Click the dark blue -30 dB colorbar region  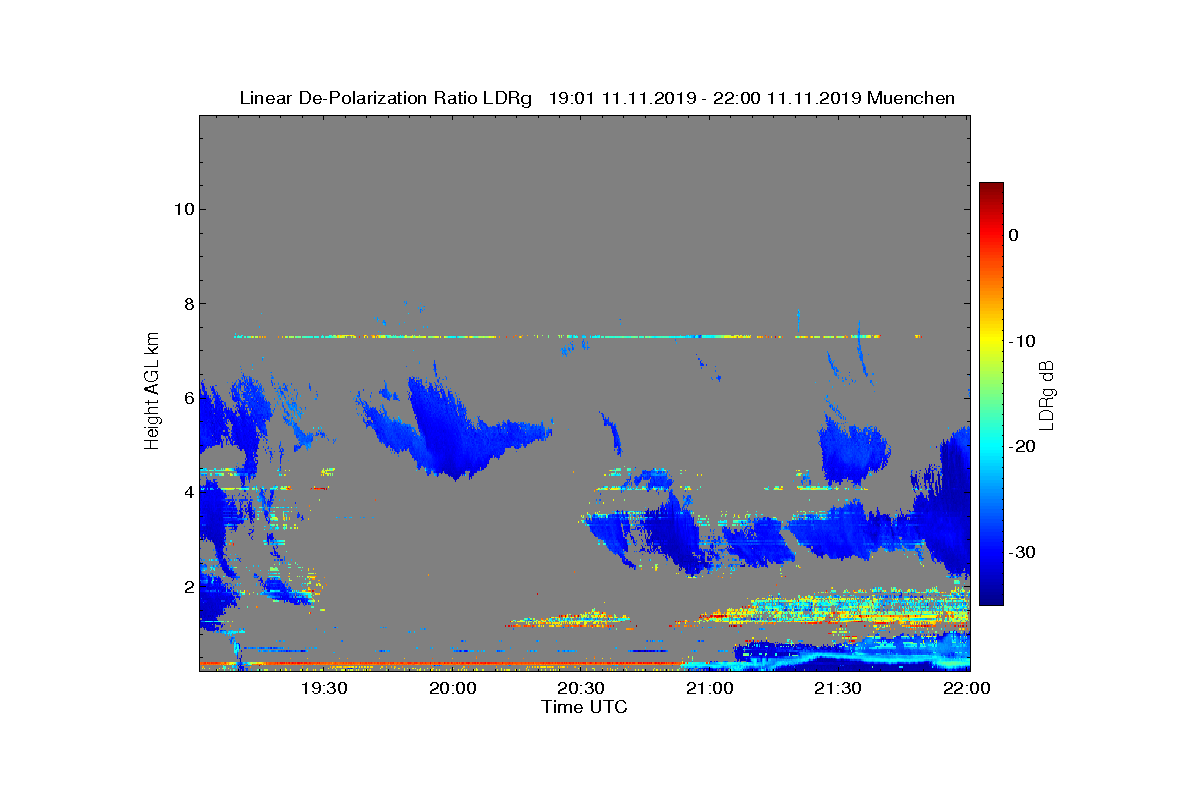tap(991, 552)
